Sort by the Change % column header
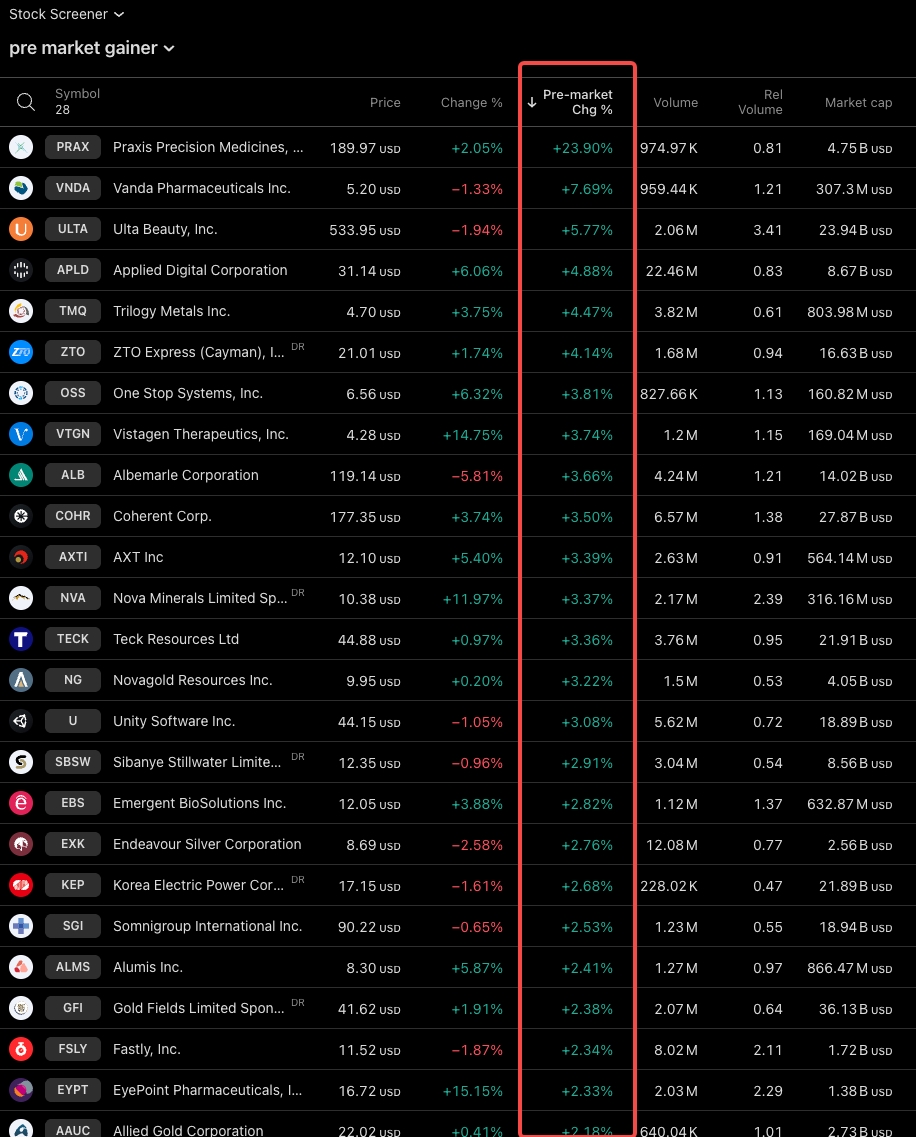 471,102
